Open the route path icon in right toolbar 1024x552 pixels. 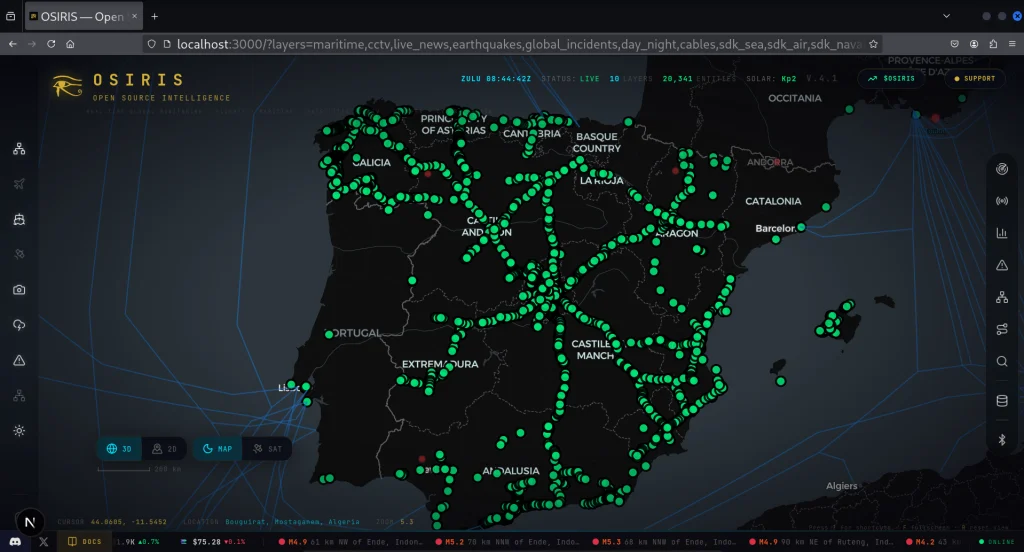click(1002, 329)
